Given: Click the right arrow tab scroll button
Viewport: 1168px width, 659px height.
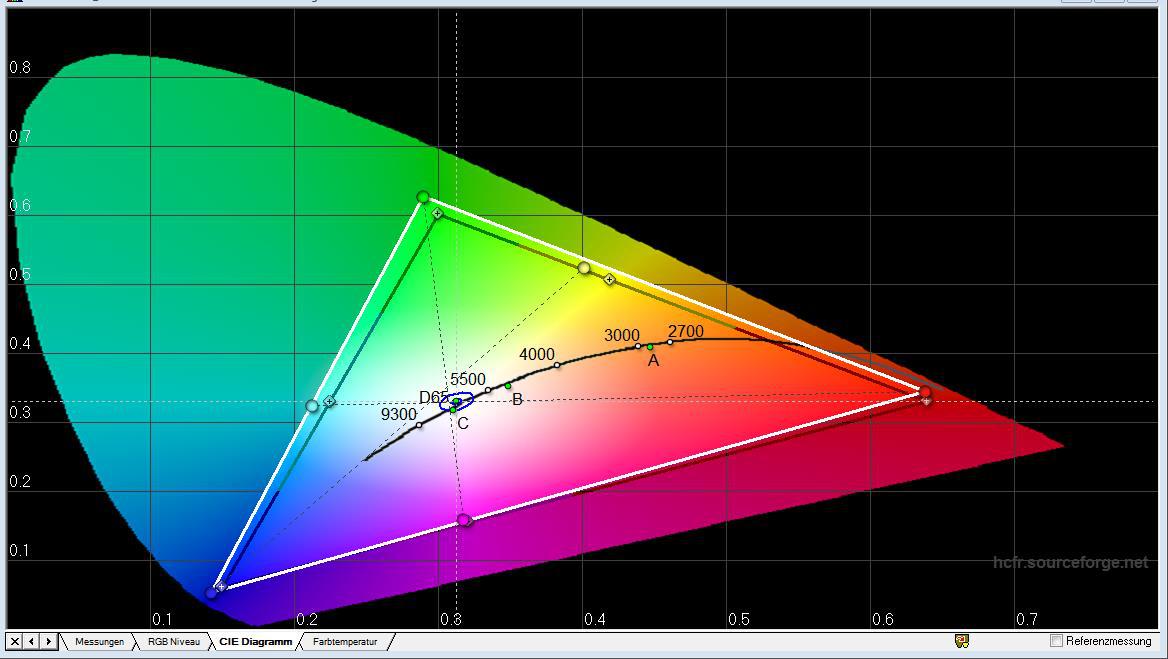Looking at the screenshot, I should pyautogui.click(x=48, y=641).
